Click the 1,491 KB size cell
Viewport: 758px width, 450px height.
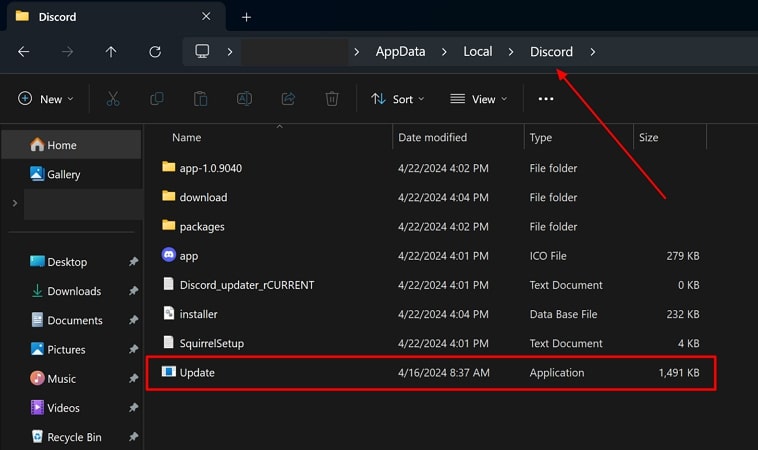tap(679, 373)
